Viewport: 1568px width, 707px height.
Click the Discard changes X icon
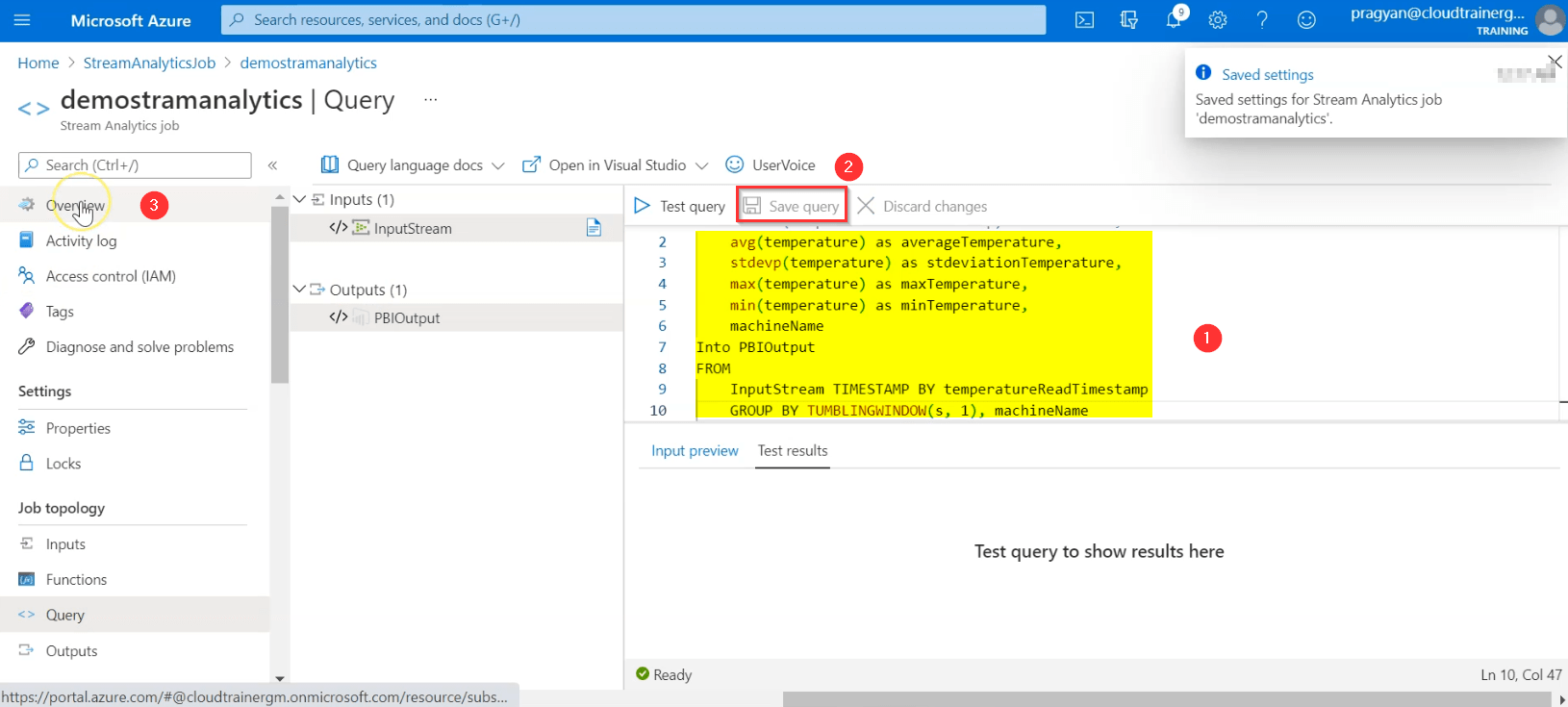tap(866, 206)
